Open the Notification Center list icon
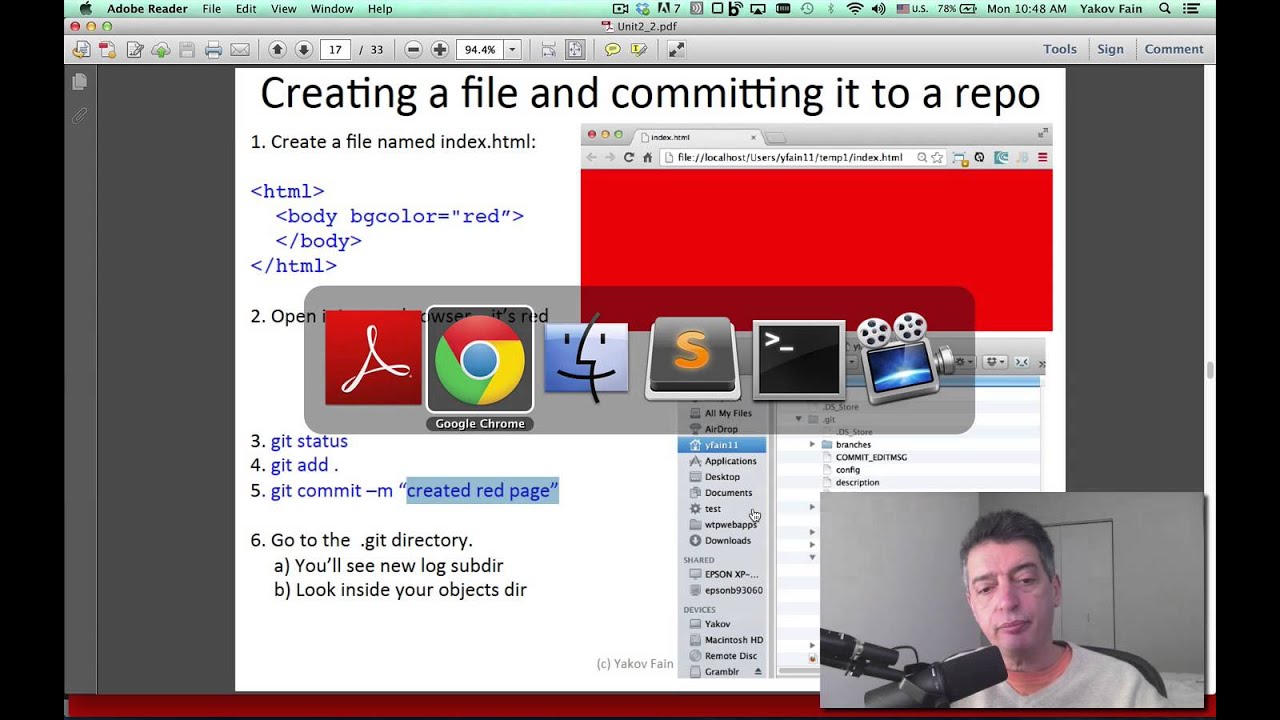The width and height of the screenshot is (1280, 720). point(1191,9)
